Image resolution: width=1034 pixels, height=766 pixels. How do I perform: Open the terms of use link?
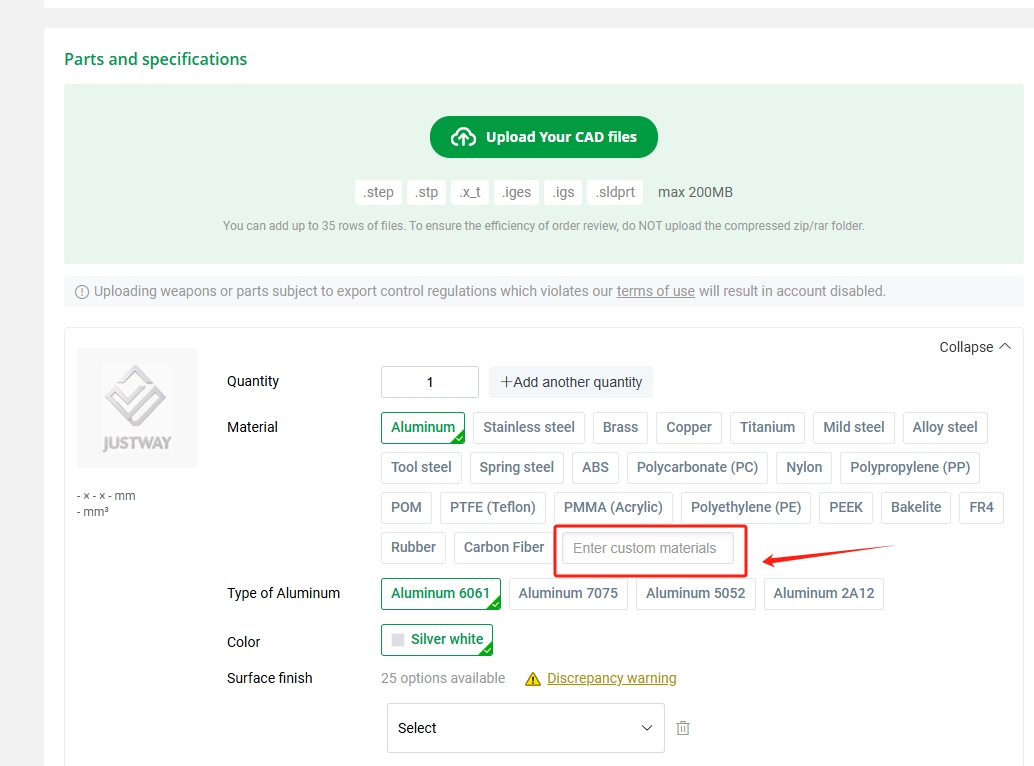655,291
